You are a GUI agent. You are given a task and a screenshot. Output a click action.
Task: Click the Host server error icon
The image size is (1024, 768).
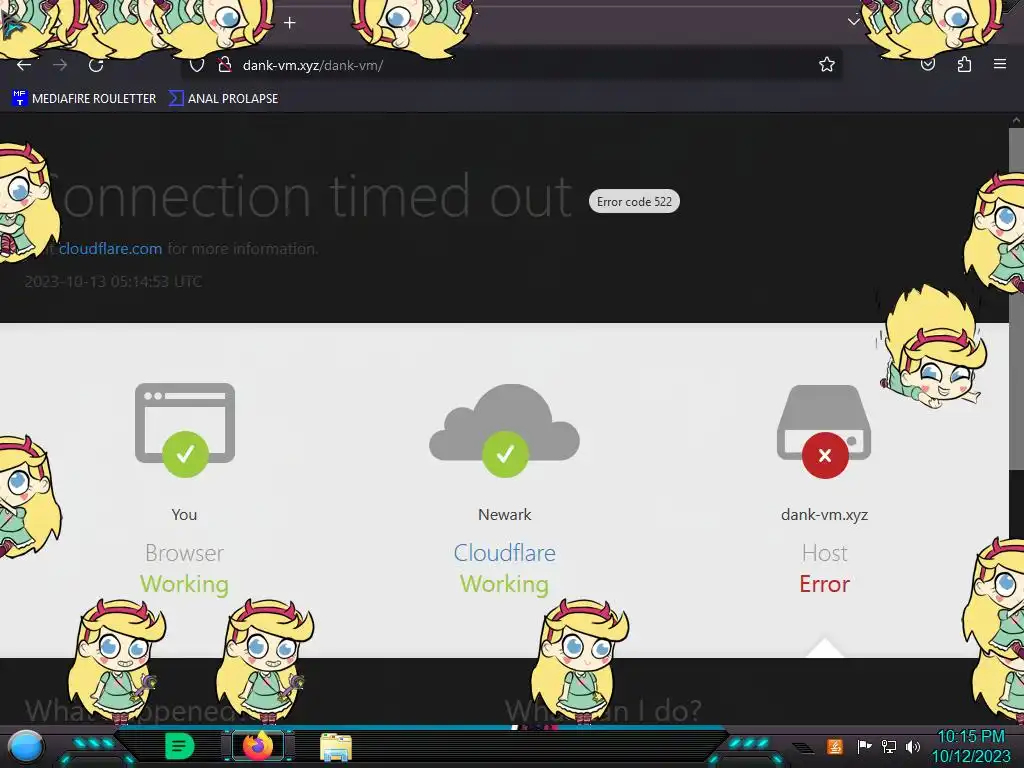pyautogui.click(x=824, y=431)
